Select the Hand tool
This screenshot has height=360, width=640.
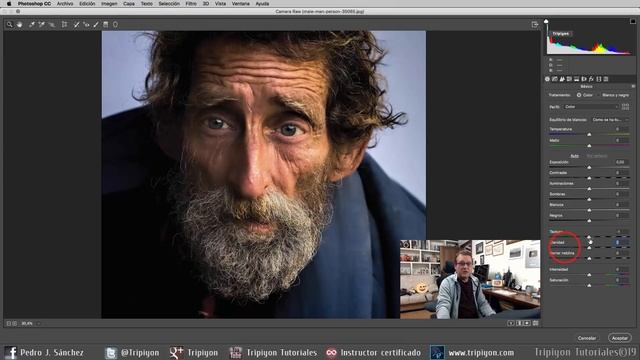point(19,24)
